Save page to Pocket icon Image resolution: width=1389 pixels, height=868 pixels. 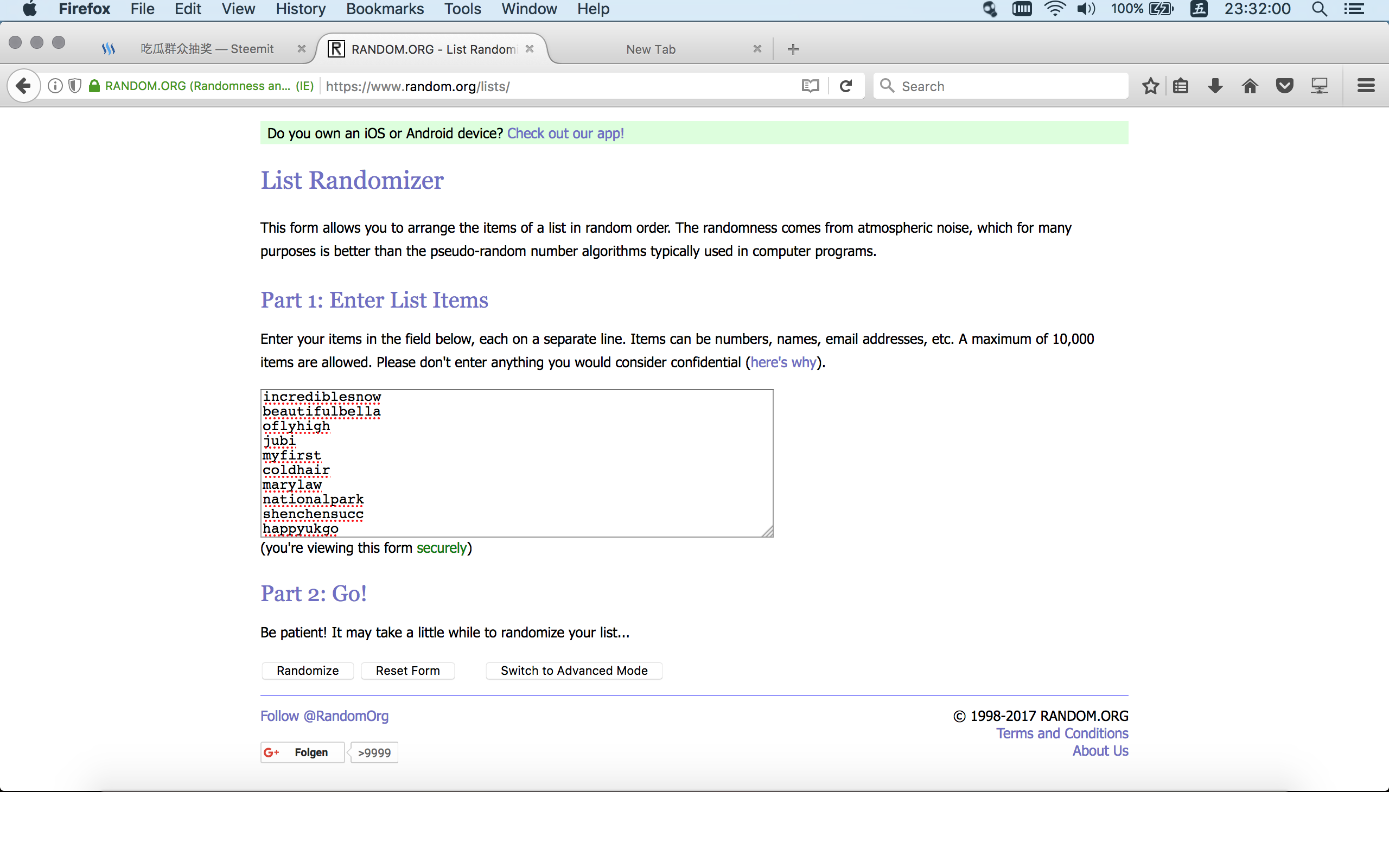pos(1284,86)
